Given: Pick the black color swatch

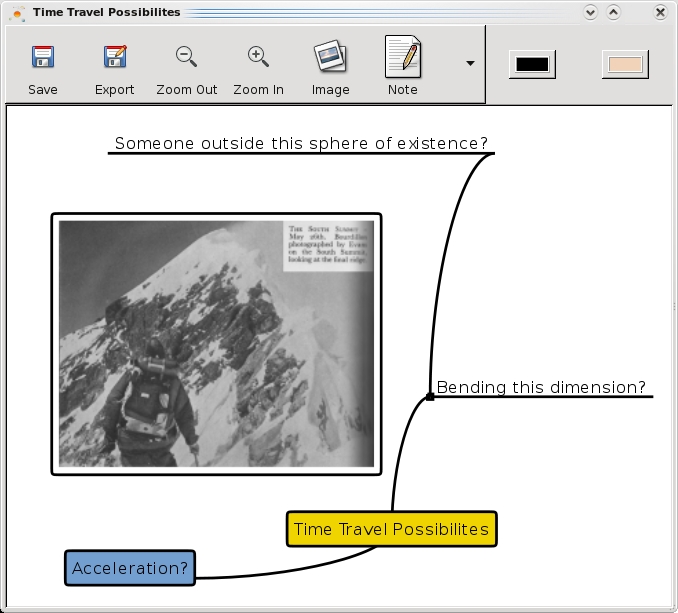Looking at the screenshot, I should tap(532, 64).
